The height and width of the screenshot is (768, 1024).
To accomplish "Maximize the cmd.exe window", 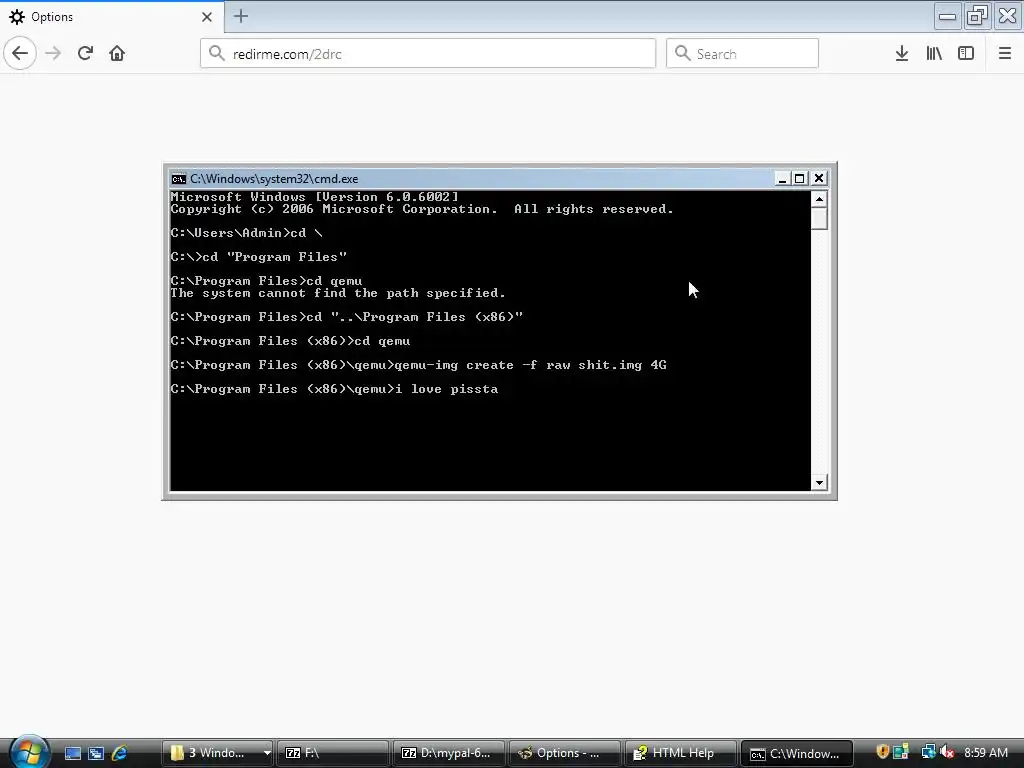I will pos(800,178).
